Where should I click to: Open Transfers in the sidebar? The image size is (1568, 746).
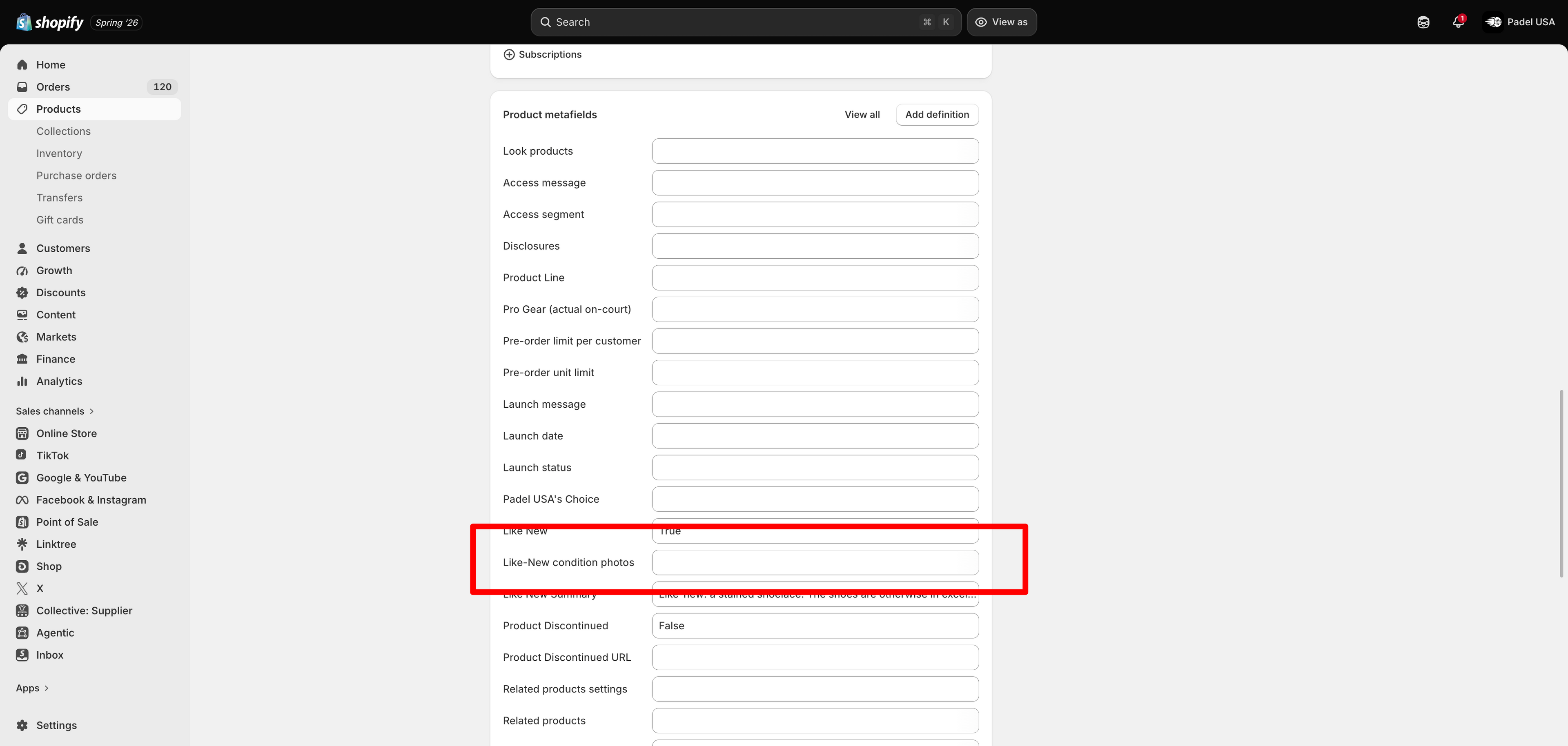(x=59, y=198)
